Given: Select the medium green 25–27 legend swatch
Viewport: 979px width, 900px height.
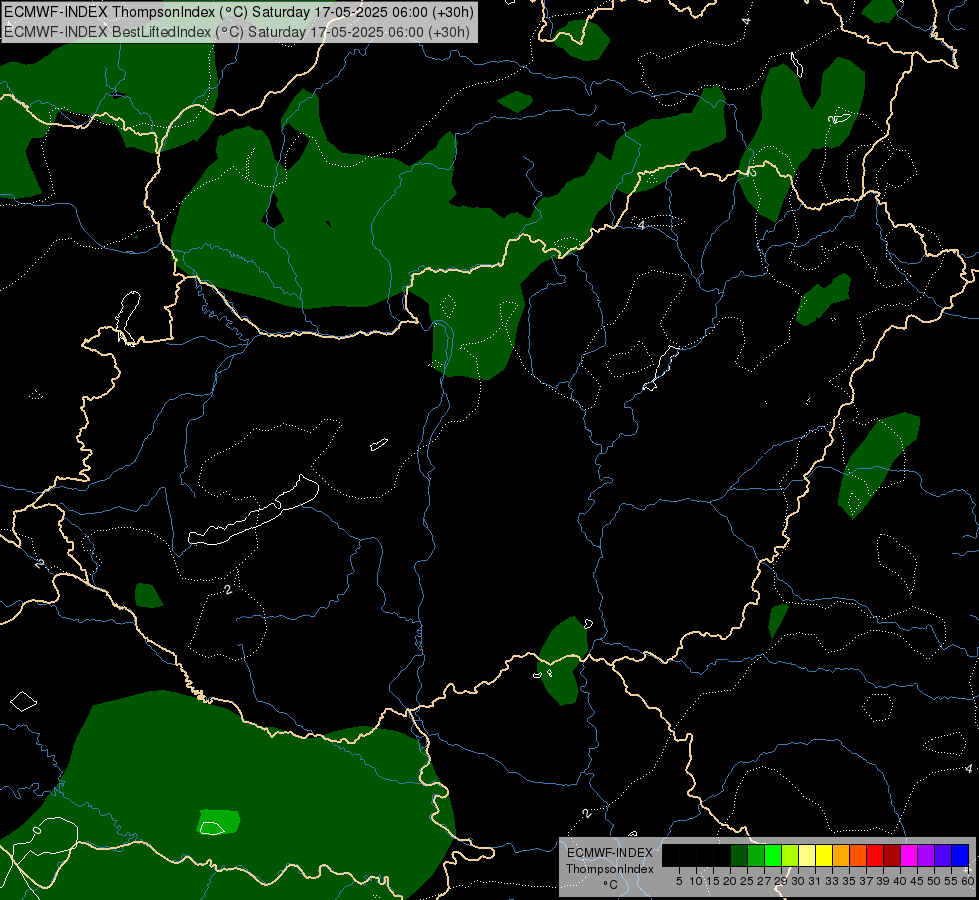Looking at the screenshot, I should tap(756, 855).
